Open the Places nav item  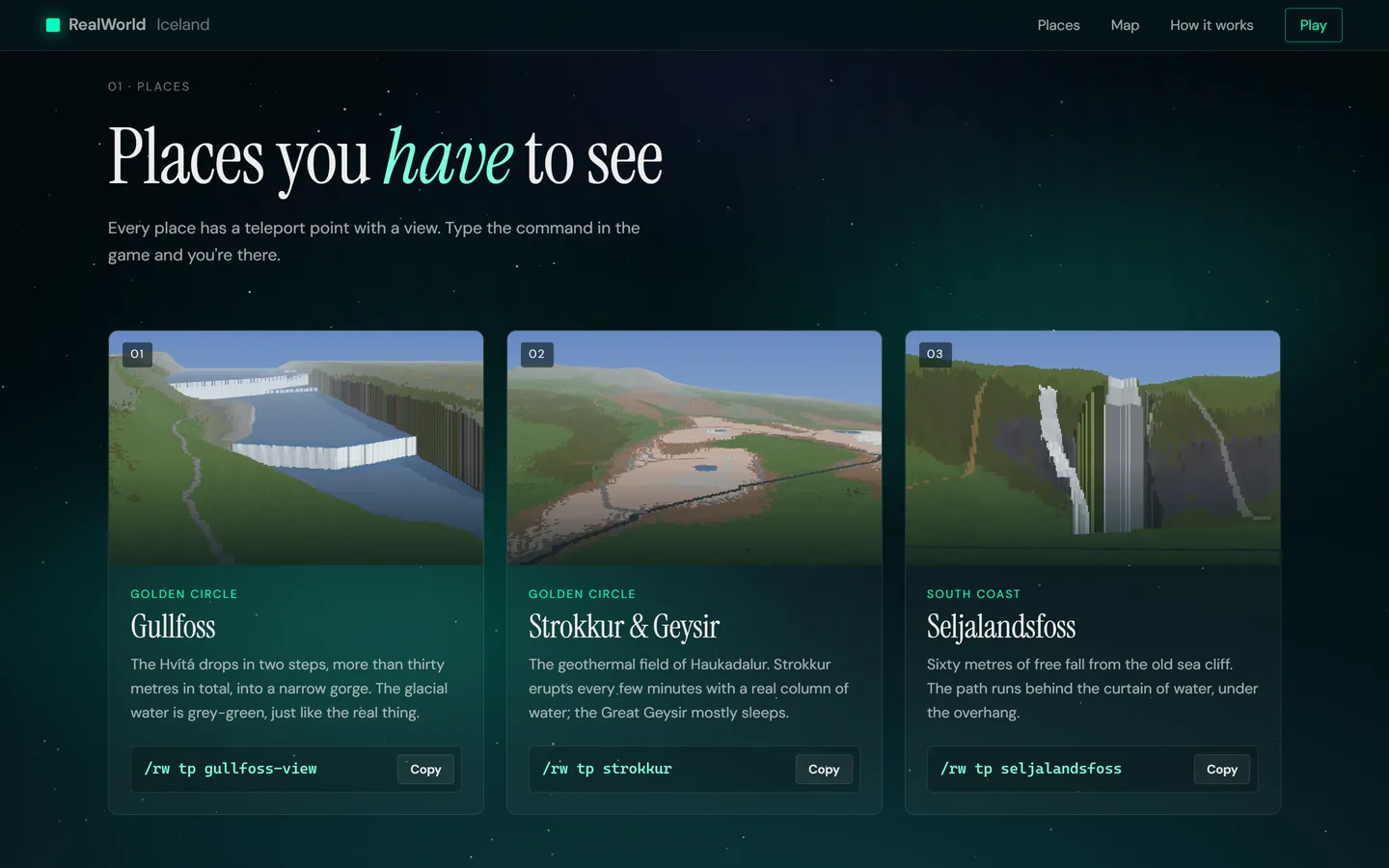(1058, 25)
